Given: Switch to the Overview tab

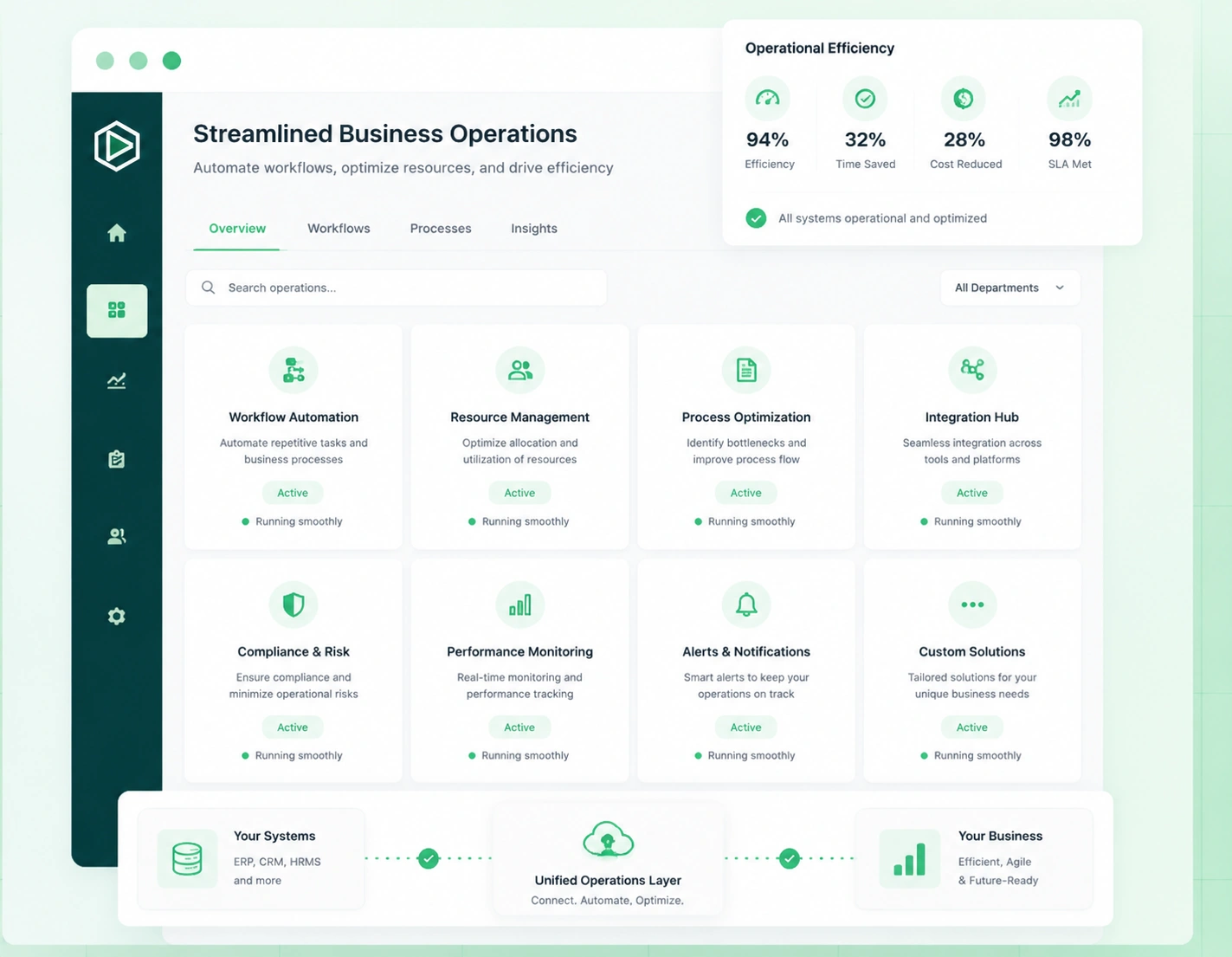Looking at the screenshot, I should pos(237,229).
